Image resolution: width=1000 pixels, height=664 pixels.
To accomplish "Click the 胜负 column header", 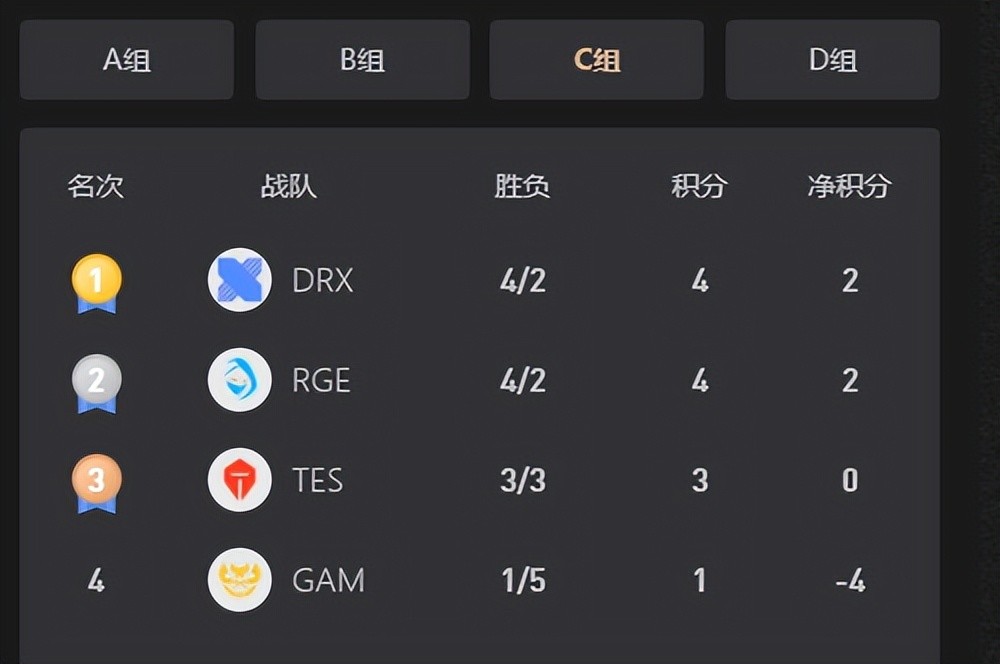I will pyautogui.click(x=522, y=186).
